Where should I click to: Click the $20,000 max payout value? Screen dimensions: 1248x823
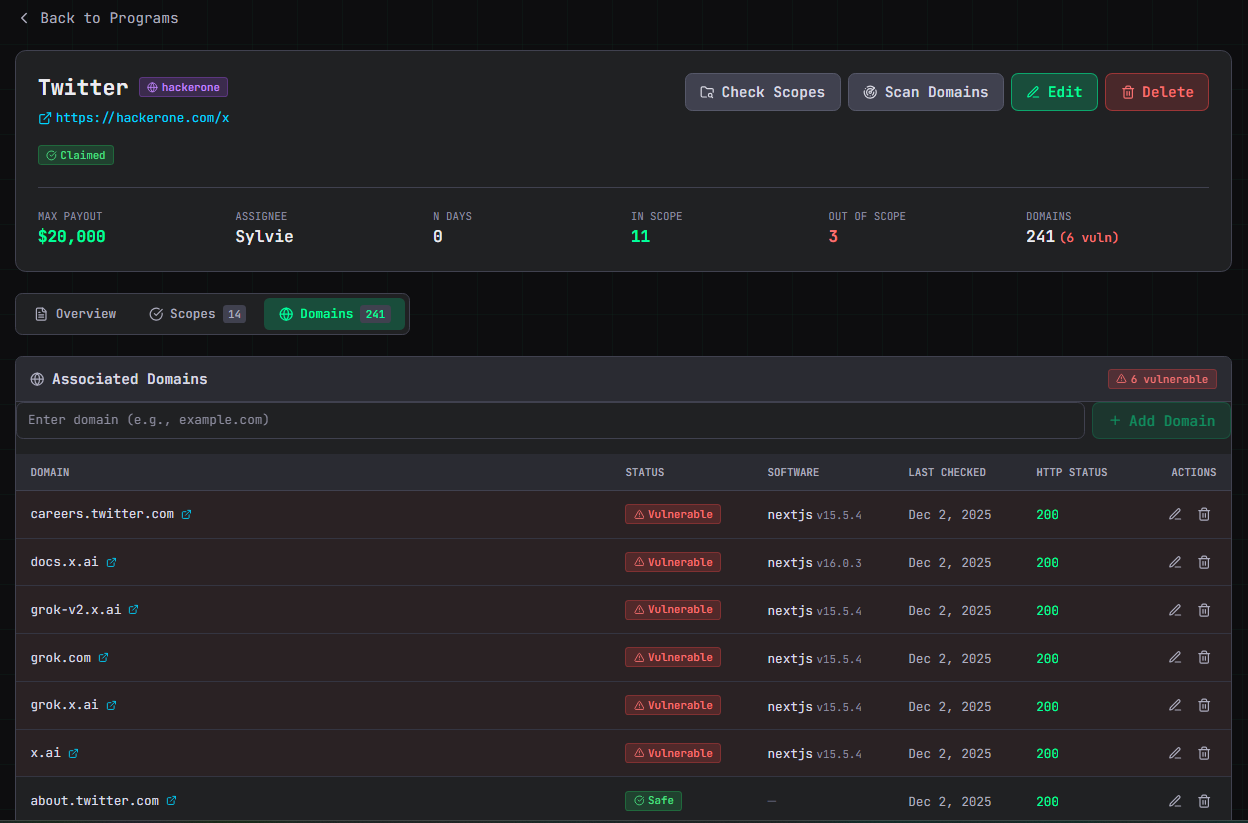click(72, 237)
